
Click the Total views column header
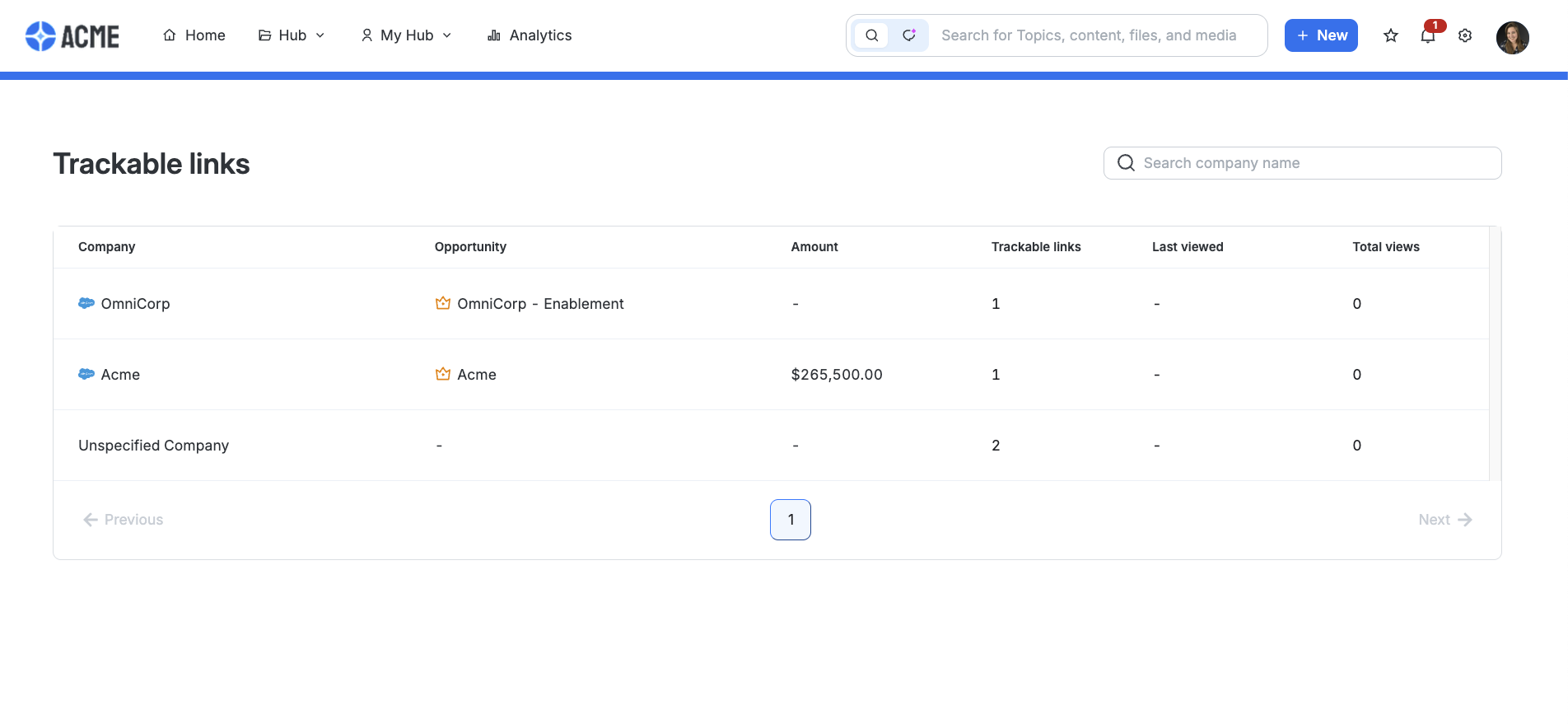(1386, 247)
